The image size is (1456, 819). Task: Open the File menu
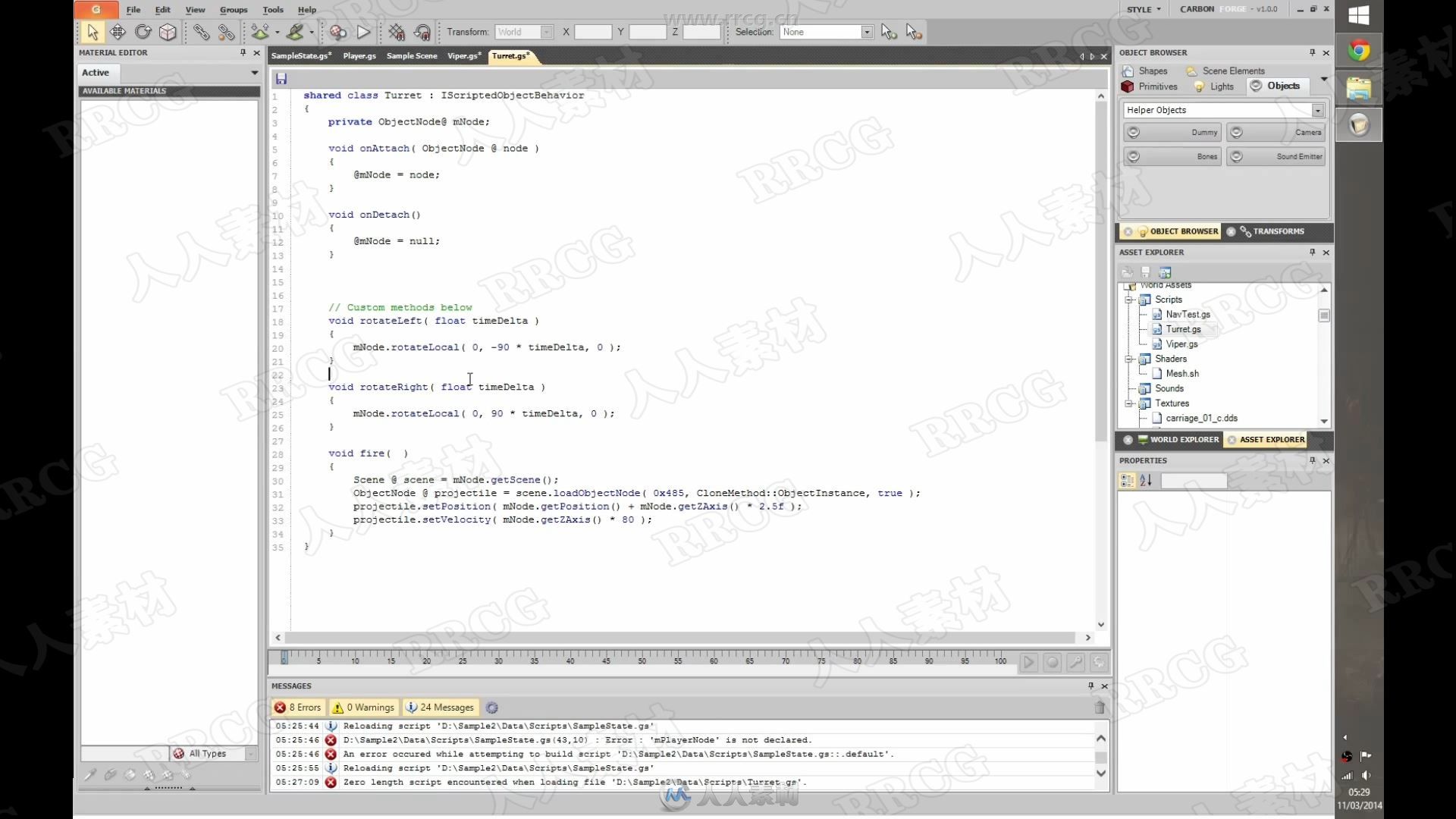pos(133,10)
